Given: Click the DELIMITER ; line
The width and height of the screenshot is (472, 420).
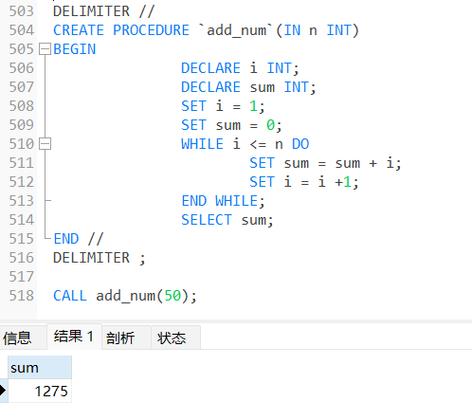Looking at the screenshot, I should pyautogui.click(x=99, y=258).
